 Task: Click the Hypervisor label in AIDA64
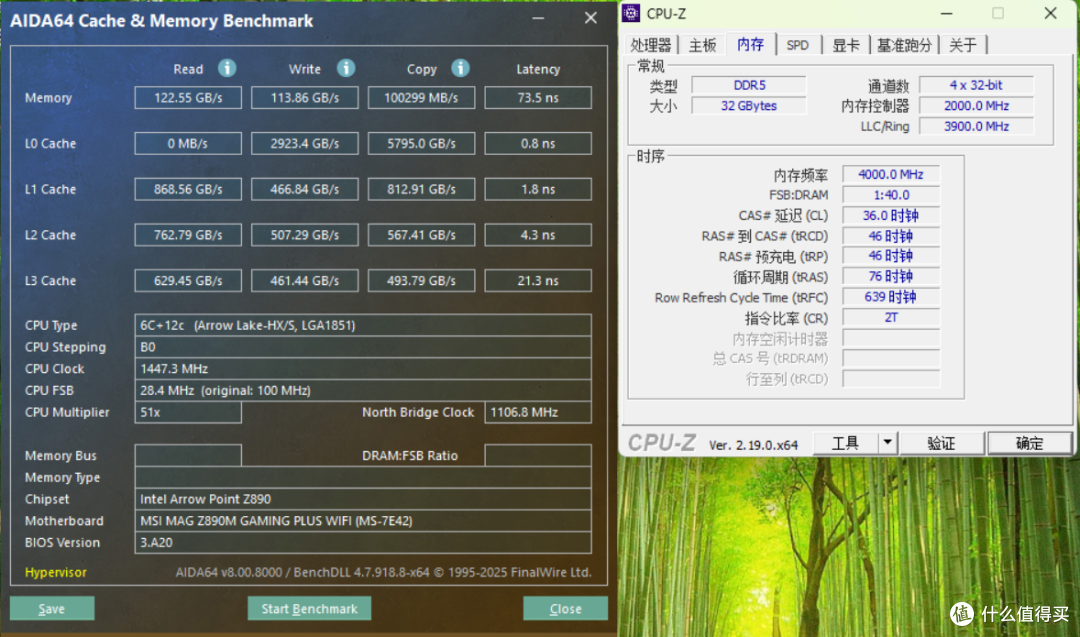pyautogui.click(x=56, y=572)
